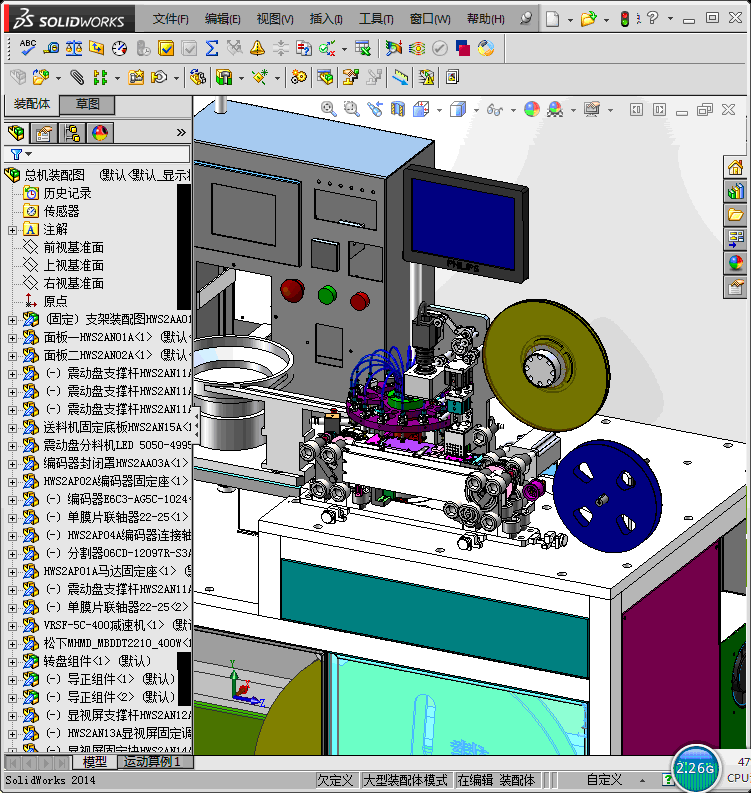The width and height of the screenshot is (751, 793).
Task: Click the Edit Appearance color ball icon
Action: coord(532,109)
